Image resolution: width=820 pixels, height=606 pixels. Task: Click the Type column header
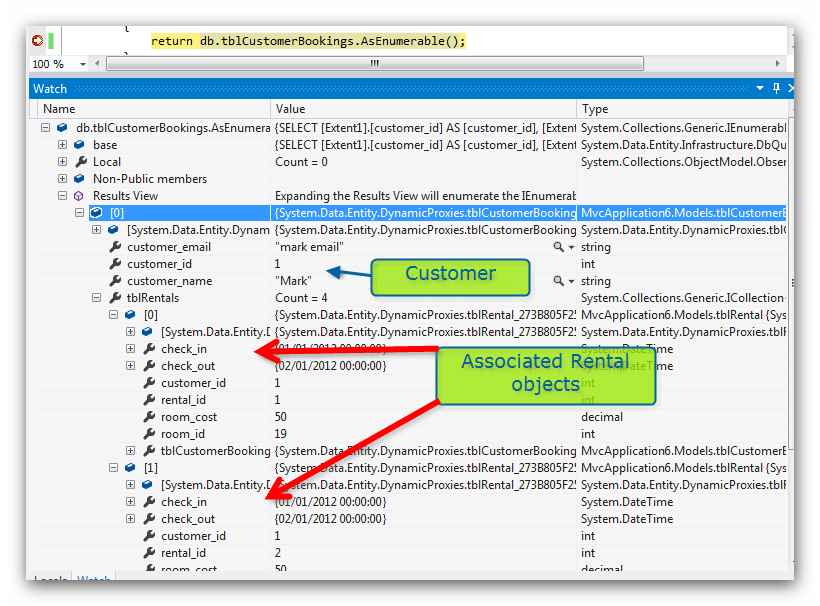(683, 109)
